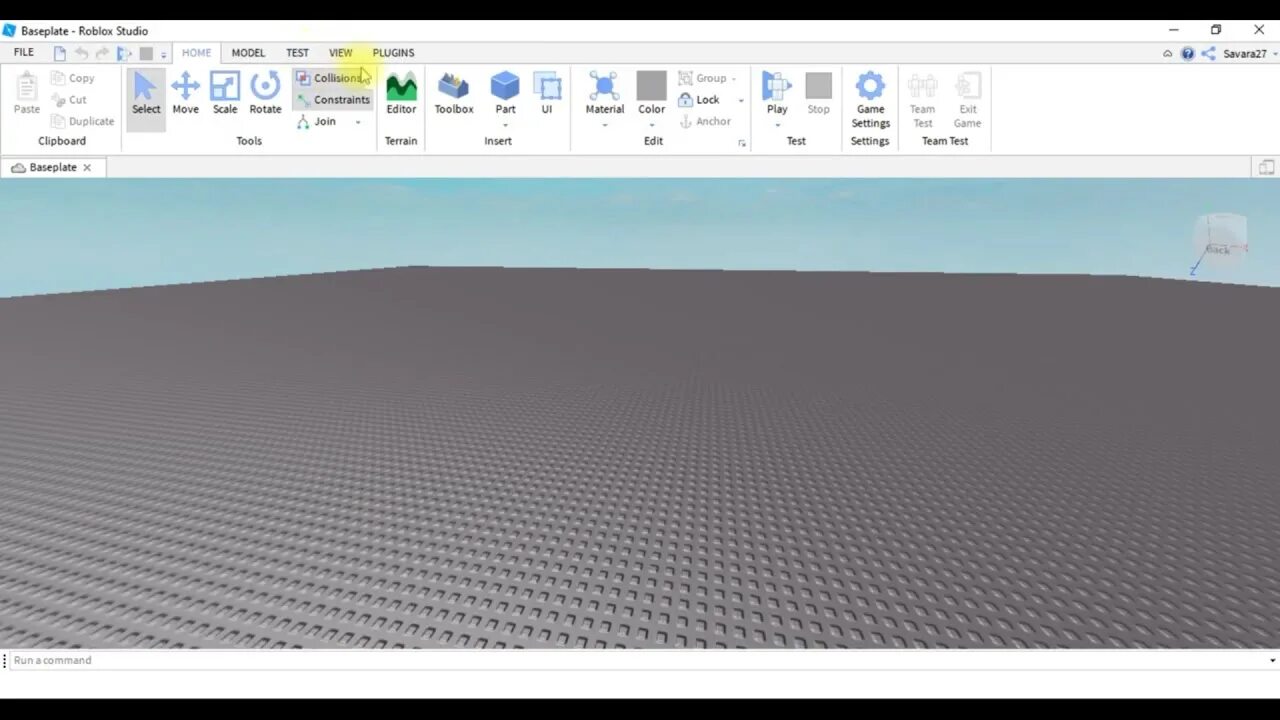
Task: Click the quick access stop square
Action: point(146,53)
